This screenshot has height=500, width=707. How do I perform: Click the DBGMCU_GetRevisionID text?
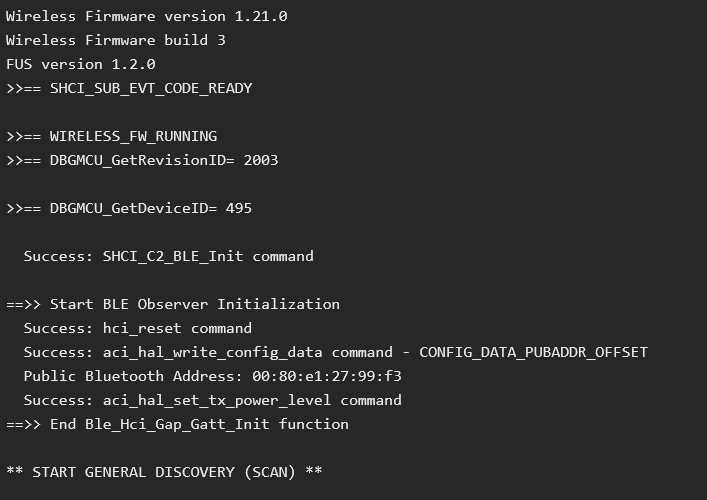pos(137,160)
